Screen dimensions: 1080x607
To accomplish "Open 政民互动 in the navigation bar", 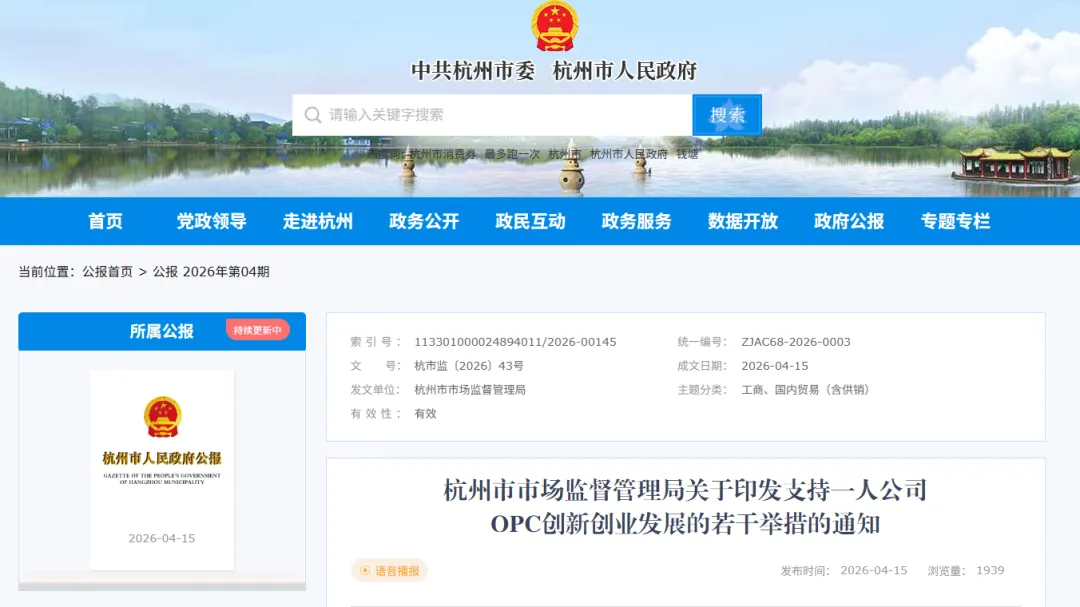I will click(530, 221).
